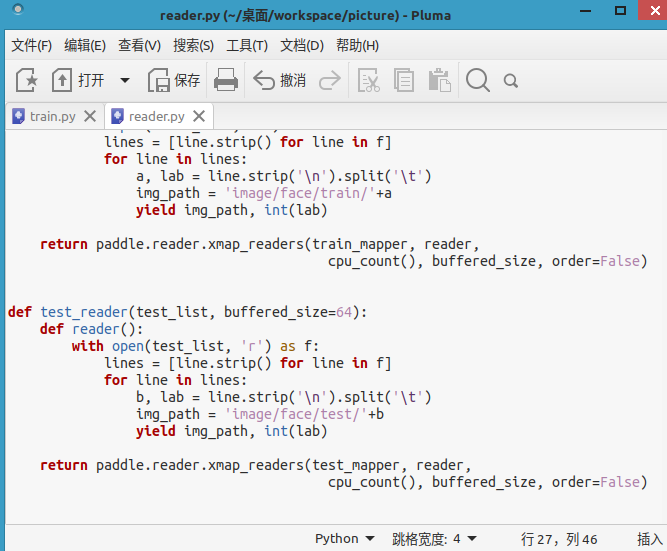Viewport: 667px width, 551px height.
Task: Click the train_mapper return statement line
Action: [259, 244]
